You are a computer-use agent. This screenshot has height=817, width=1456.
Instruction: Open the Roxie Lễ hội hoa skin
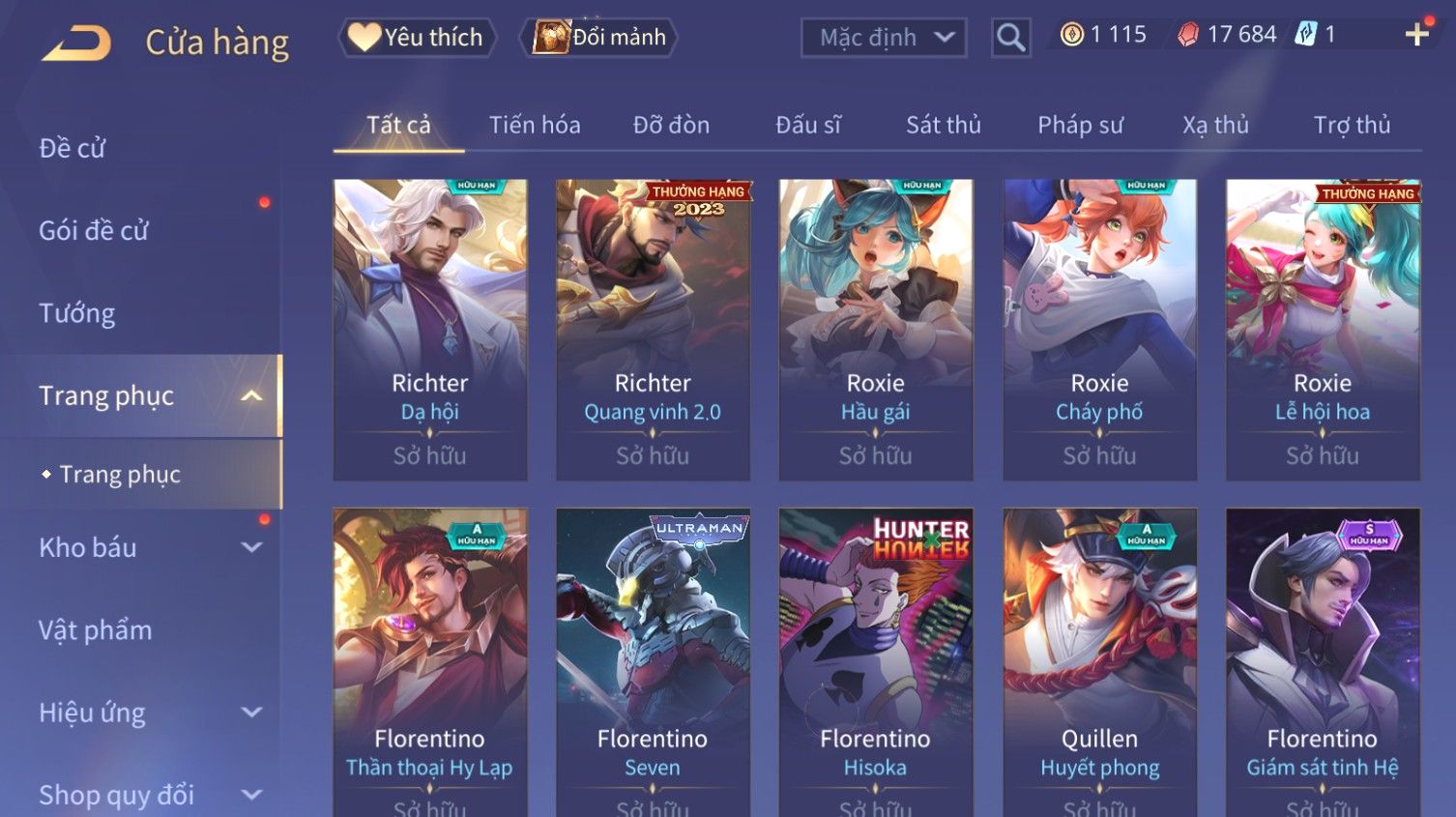click(x=1323, y=330)
